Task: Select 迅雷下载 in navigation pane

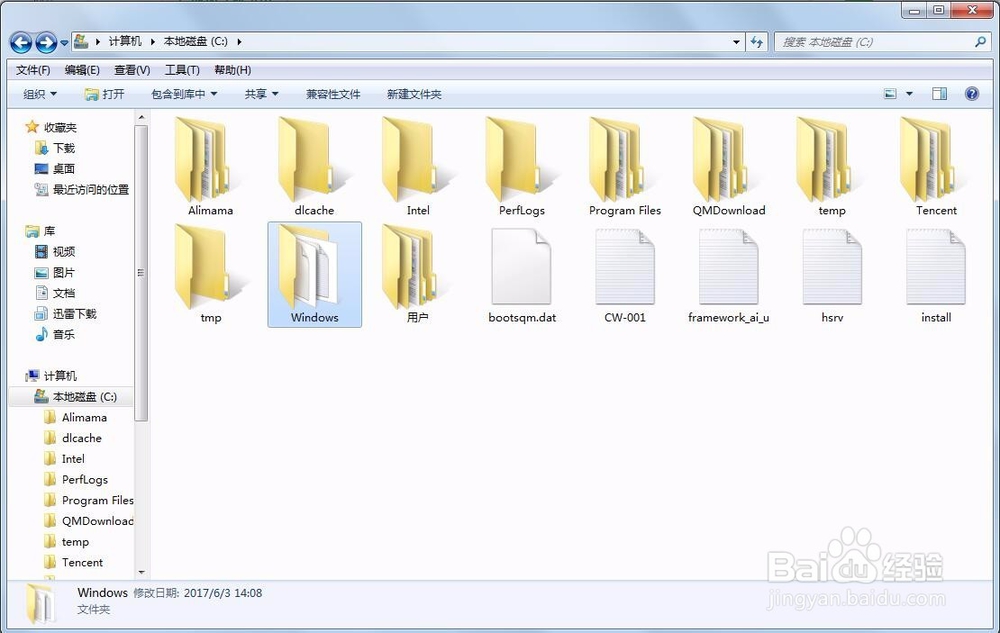Action: click(x=75, y=314)
